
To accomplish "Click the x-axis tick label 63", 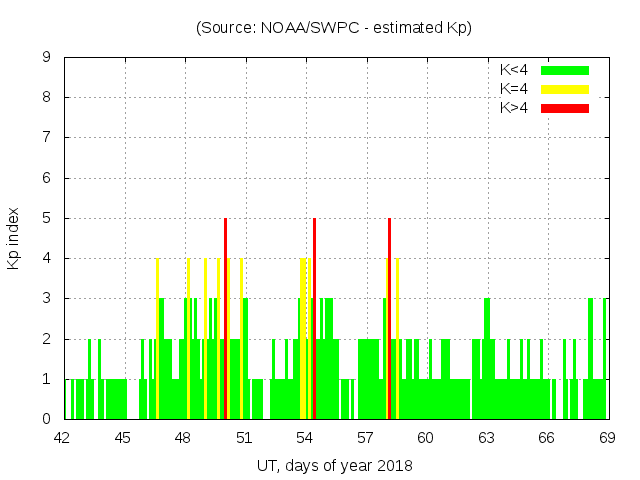I will click(x=486, y=437).
